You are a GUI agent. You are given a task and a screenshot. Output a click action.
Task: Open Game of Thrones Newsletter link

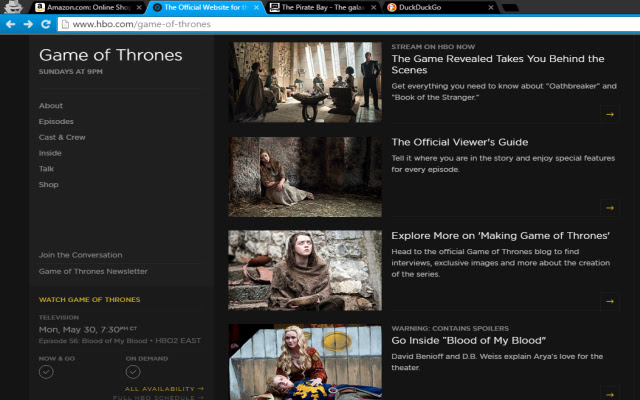click(x=93, y=271)
